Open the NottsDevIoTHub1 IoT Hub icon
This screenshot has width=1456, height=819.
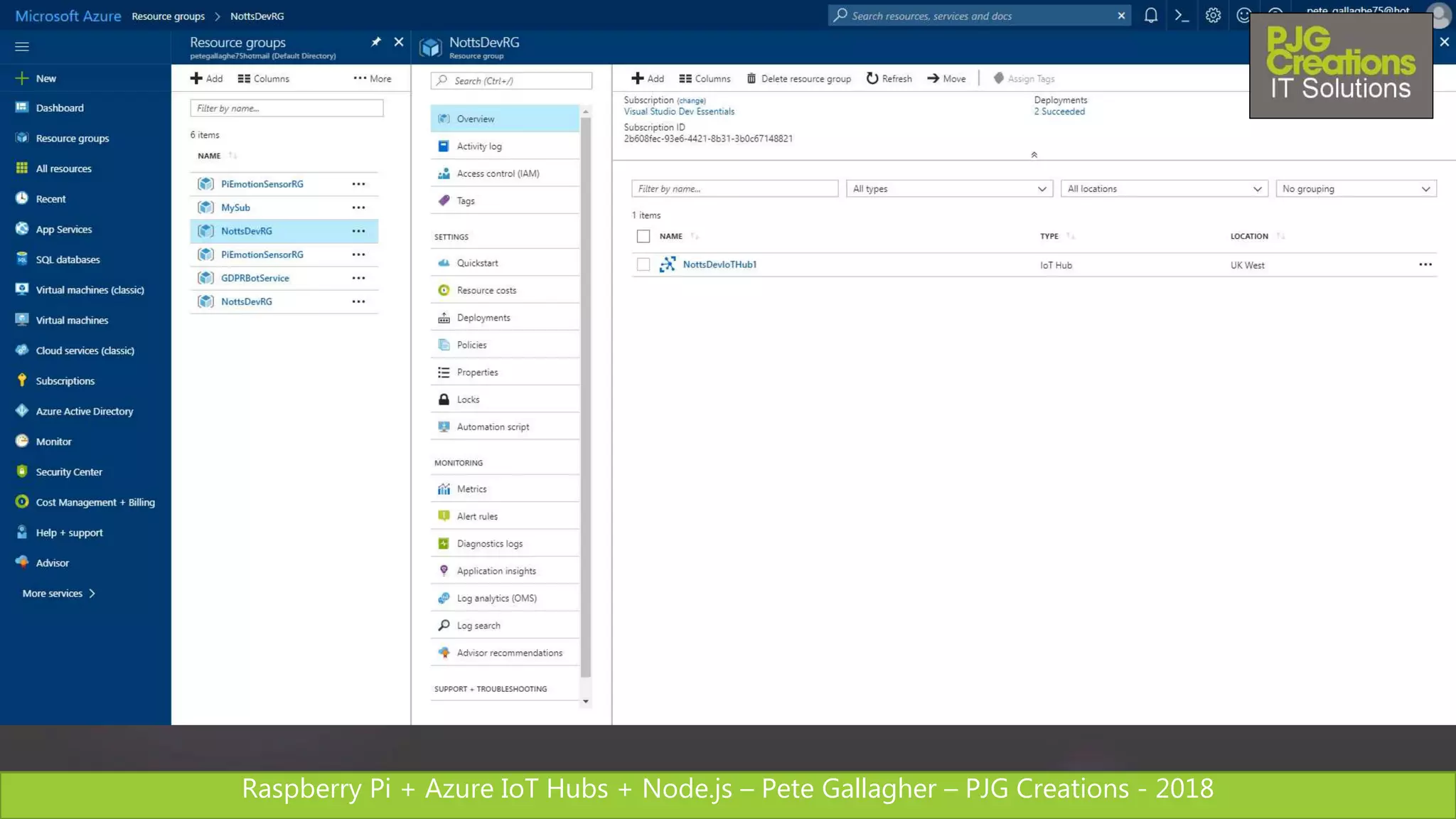pyautogui.click(x=668, y=264)
